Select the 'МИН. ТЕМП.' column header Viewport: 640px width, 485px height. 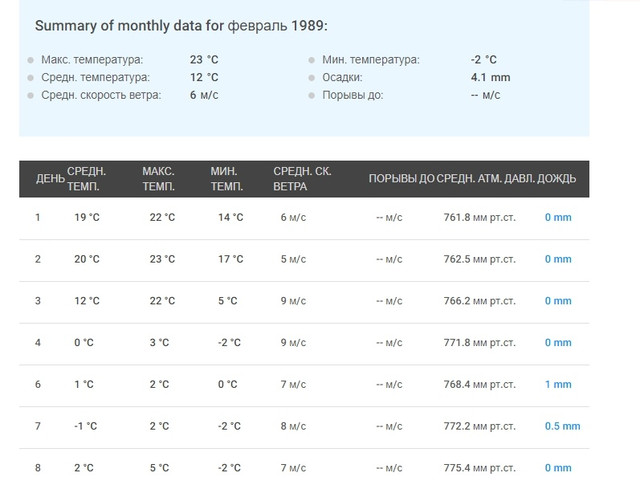click(x=227, y=179)
